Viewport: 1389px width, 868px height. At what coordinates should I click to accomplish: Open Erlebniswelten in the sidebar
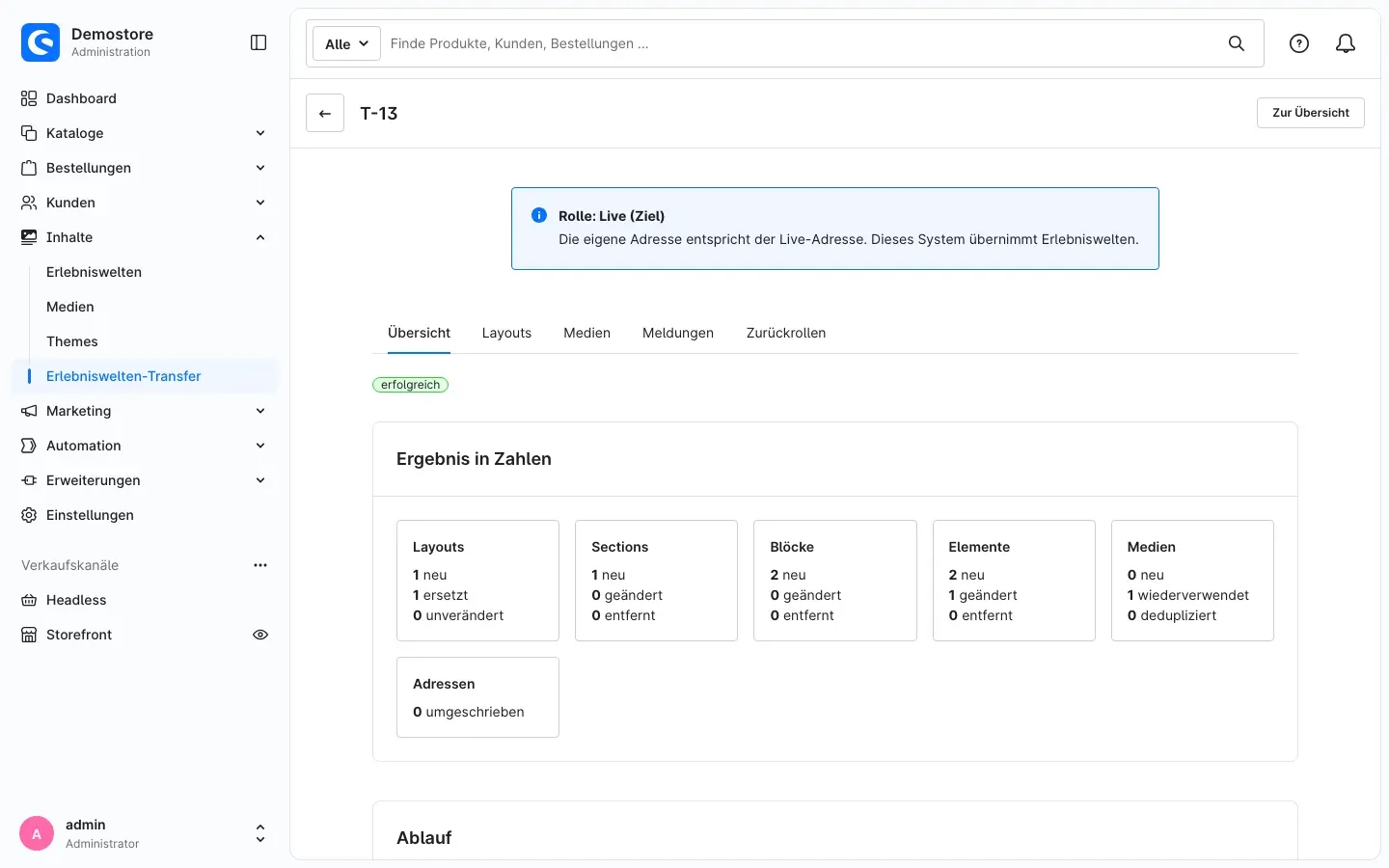pyautogui.click(x=95, y=272)
